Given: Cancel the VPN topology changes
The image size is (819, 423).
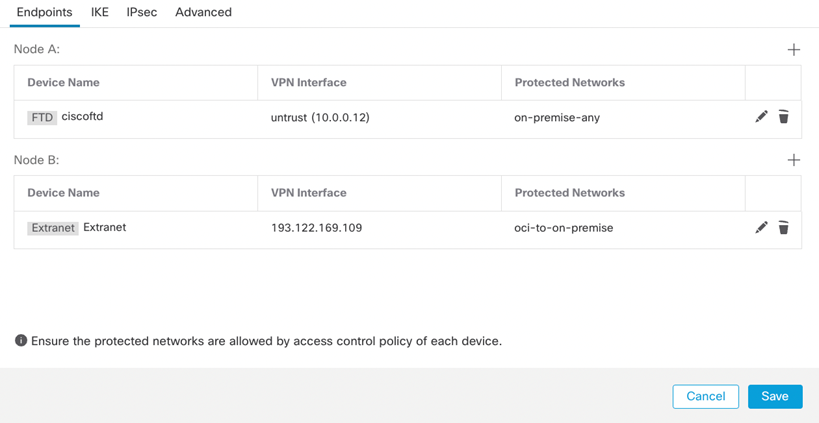Looking at the screenshot, I should [705, 396].
